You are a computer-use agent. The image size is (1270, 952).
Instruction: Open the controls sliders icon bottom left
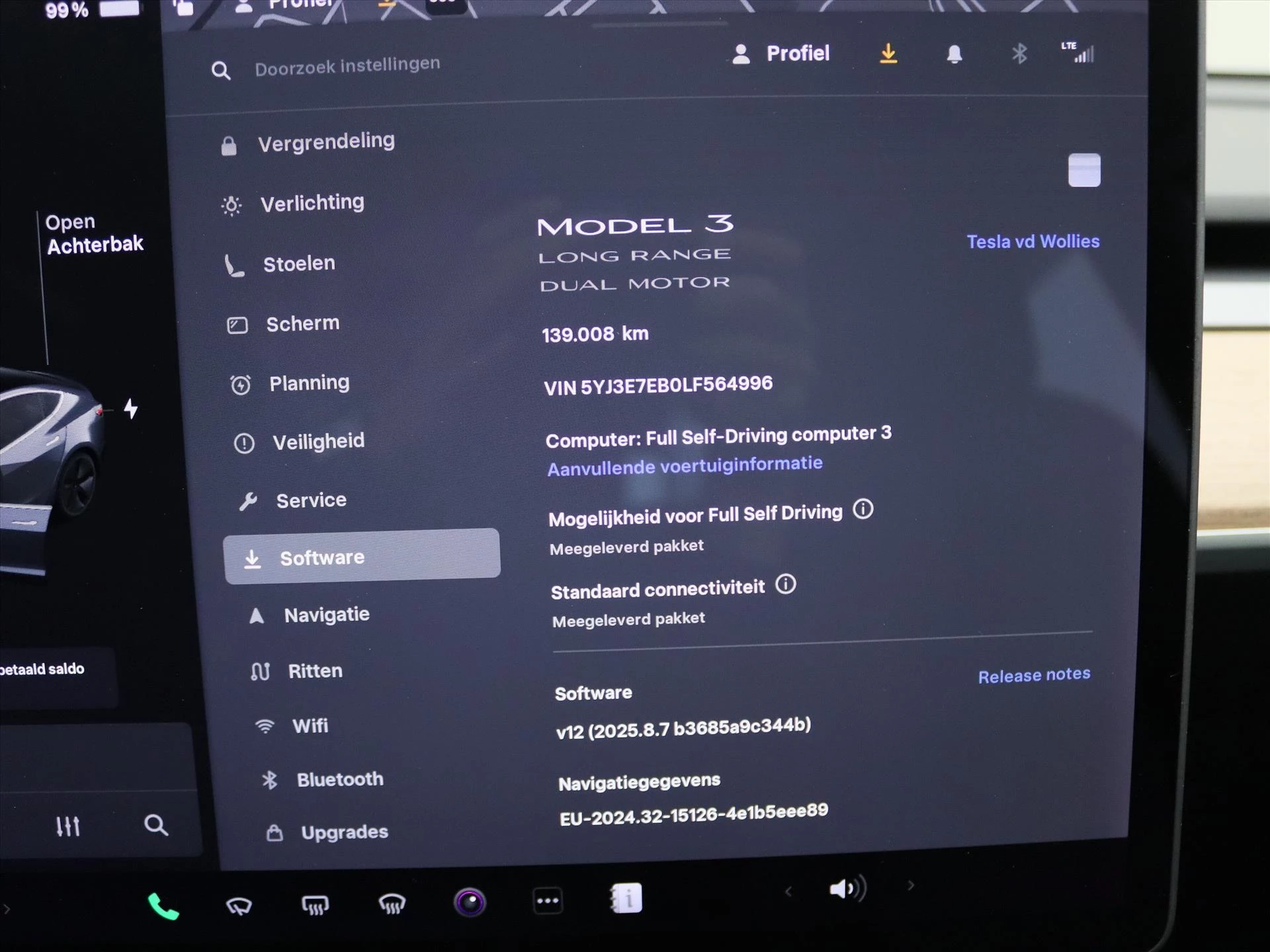pyautogui.click(x=67, y=826)
